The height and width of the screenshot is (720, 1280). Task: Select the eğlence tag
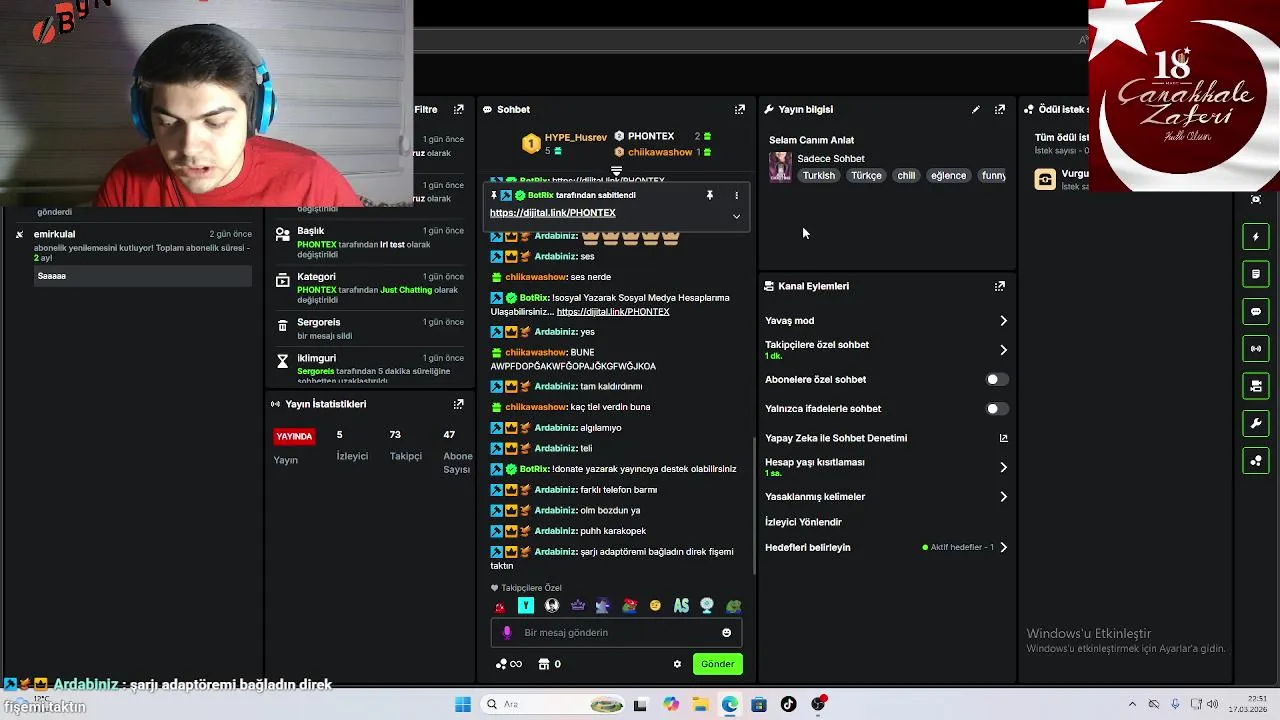[x=948, y=176]
